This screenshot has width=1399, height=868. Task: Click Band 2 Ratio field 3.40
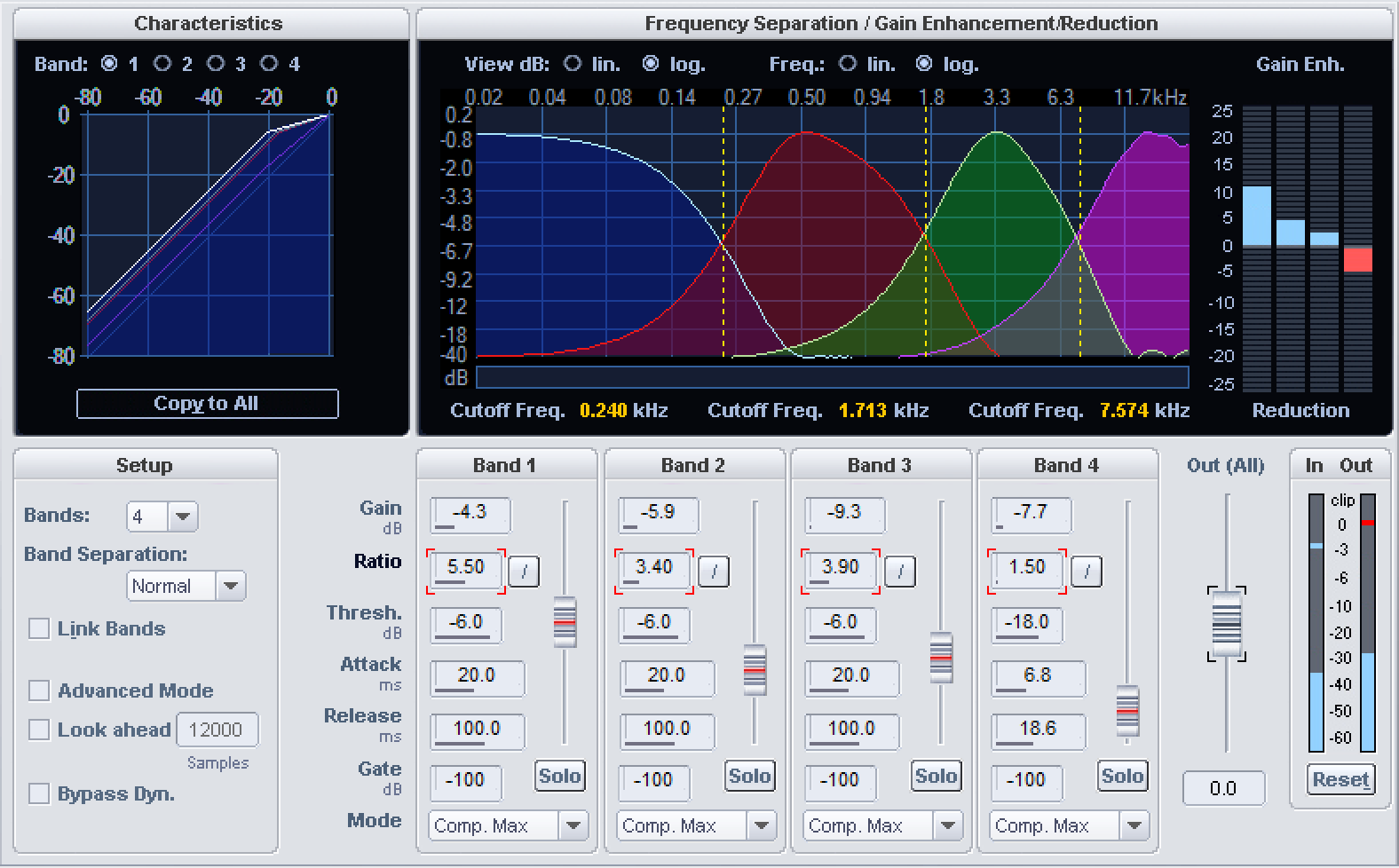click(654, 570)
